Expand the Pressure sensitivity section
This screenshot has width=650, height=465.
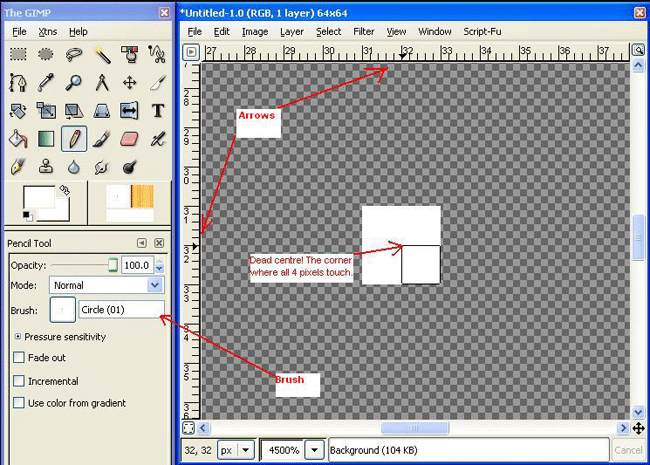(x=19, y=337)
